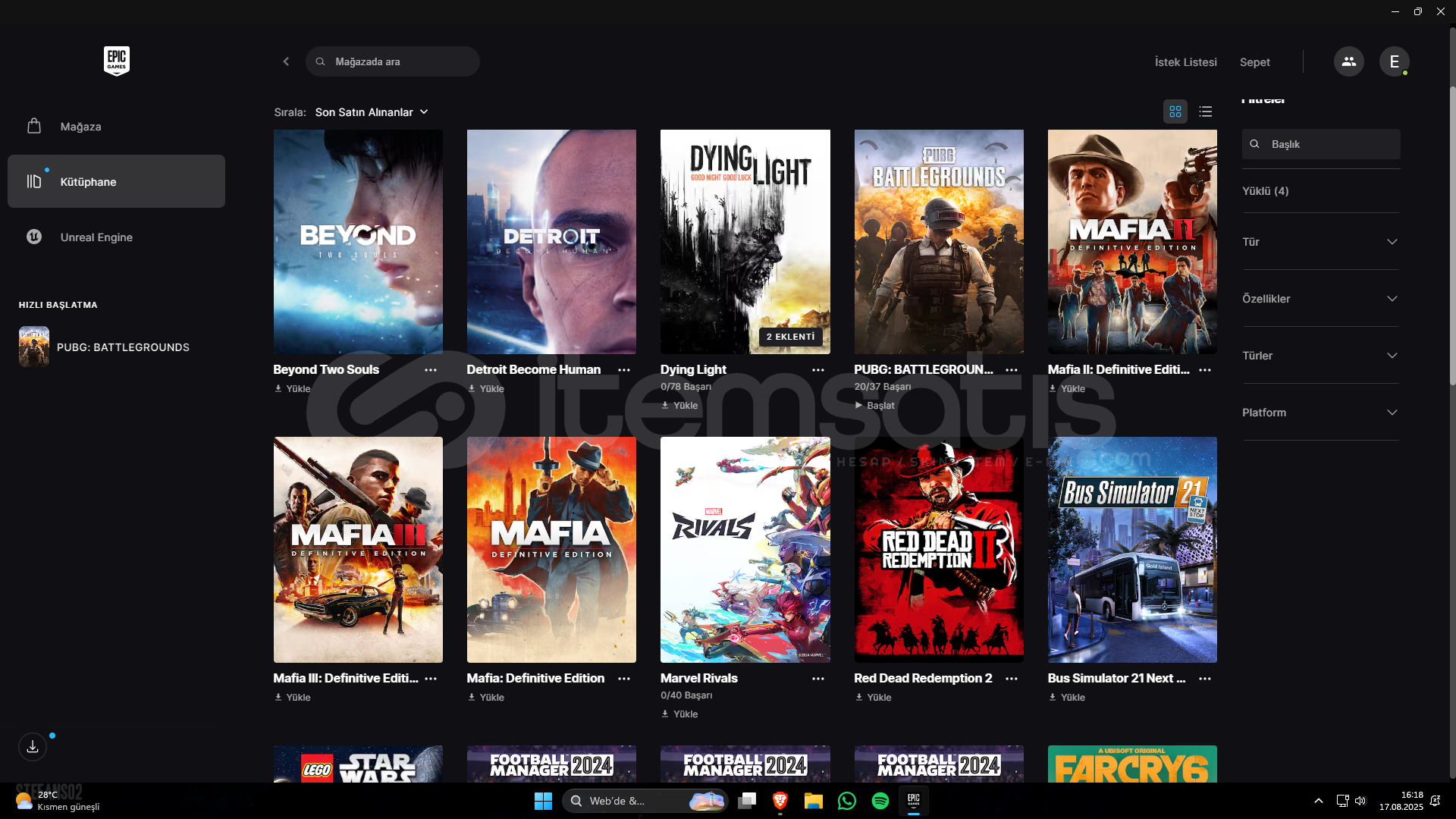The image size is (1456, 819).
Task: Click the Başlık filter search field
Action: click(x=1321, y=144)
